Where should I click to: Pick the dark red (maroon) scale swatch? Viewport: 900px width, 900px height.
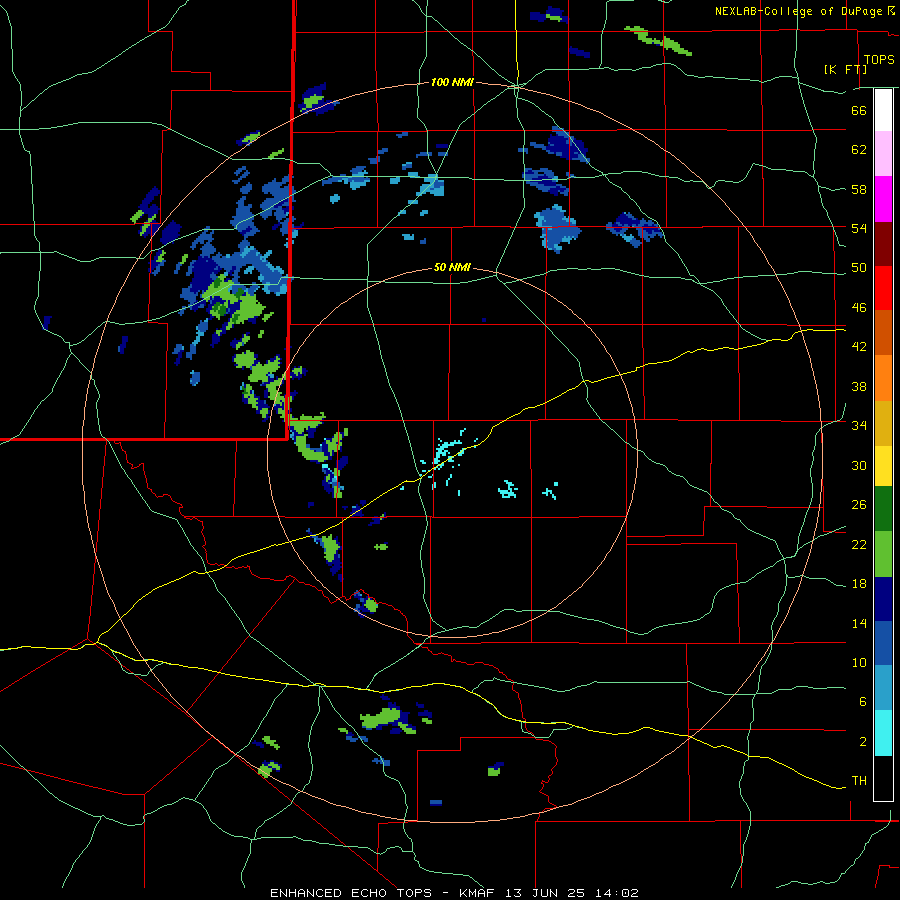(x=883, y=244)
